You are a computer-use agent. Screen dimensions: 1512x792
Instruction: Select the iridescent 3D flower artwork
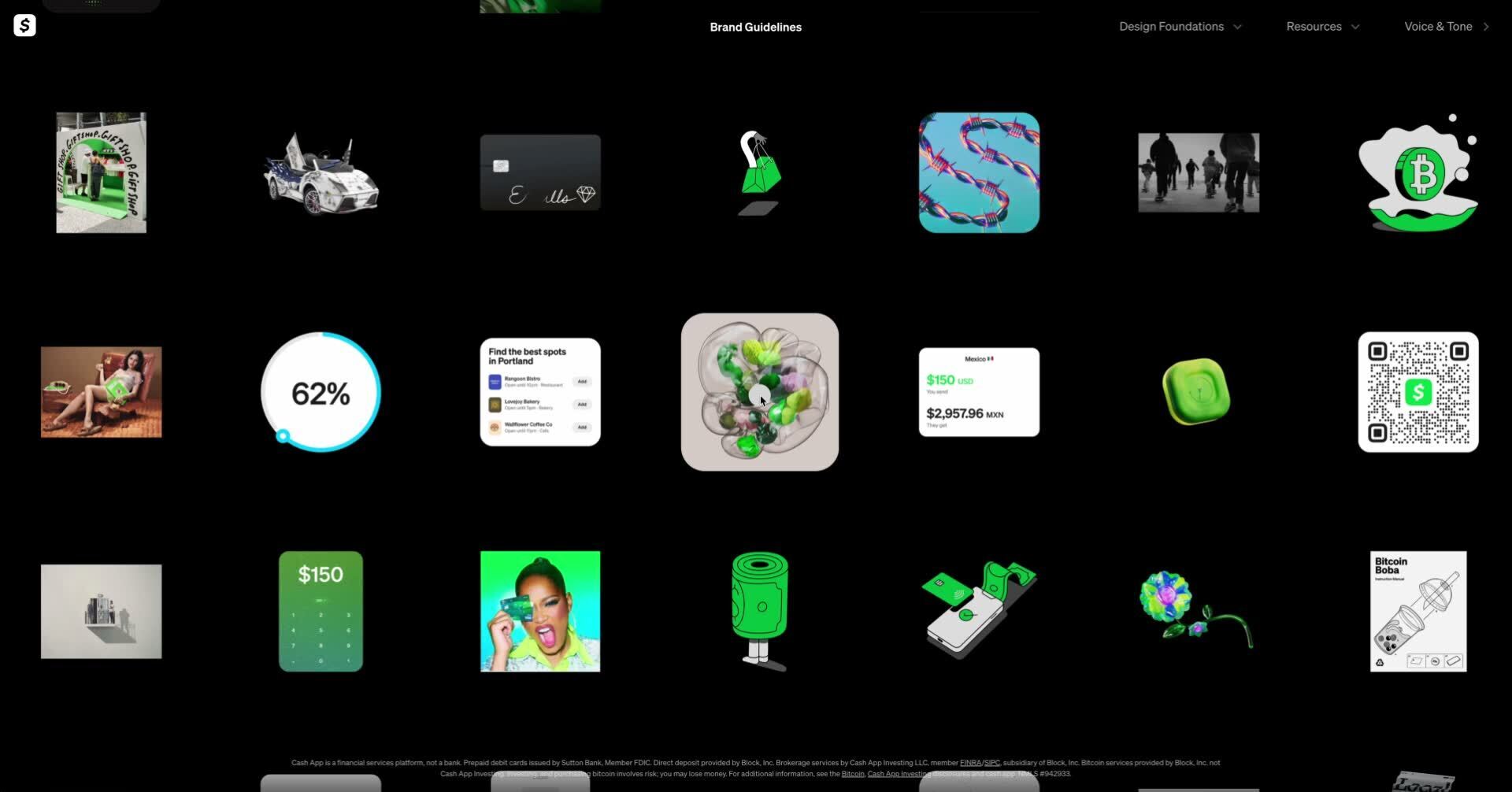1197,610
